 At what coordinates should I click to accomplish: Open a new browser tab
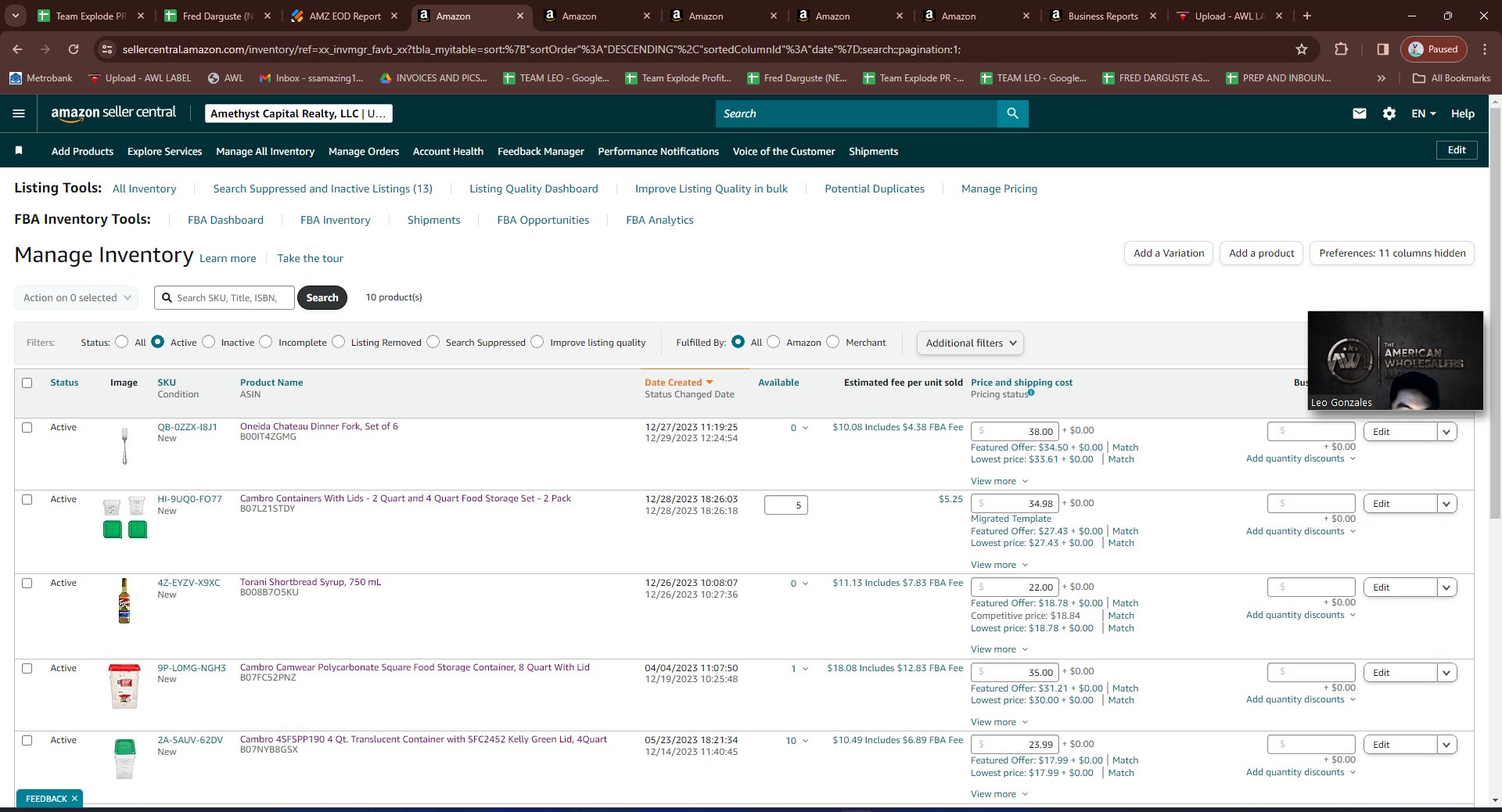1307,16
